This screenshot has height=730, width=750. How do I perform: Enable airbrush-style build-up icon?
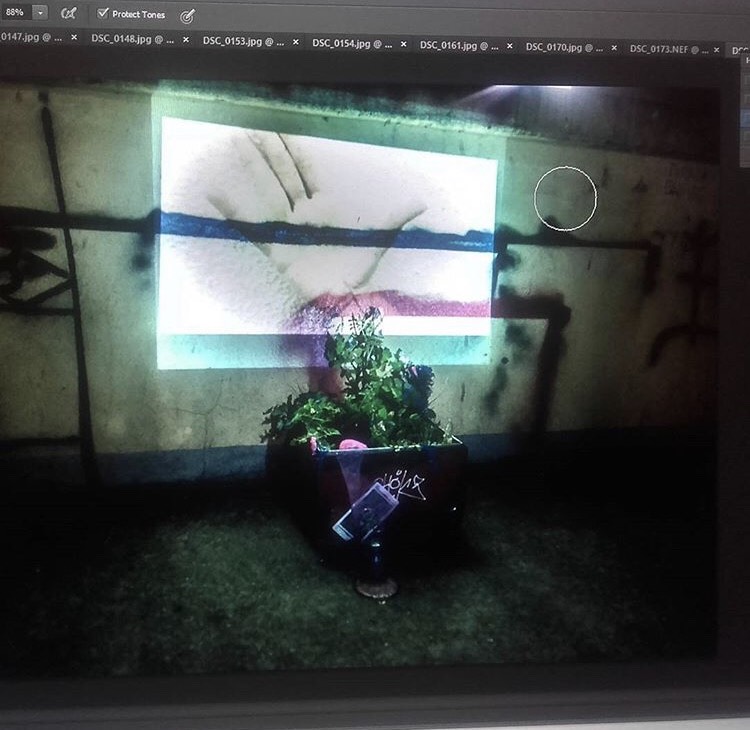68,14
